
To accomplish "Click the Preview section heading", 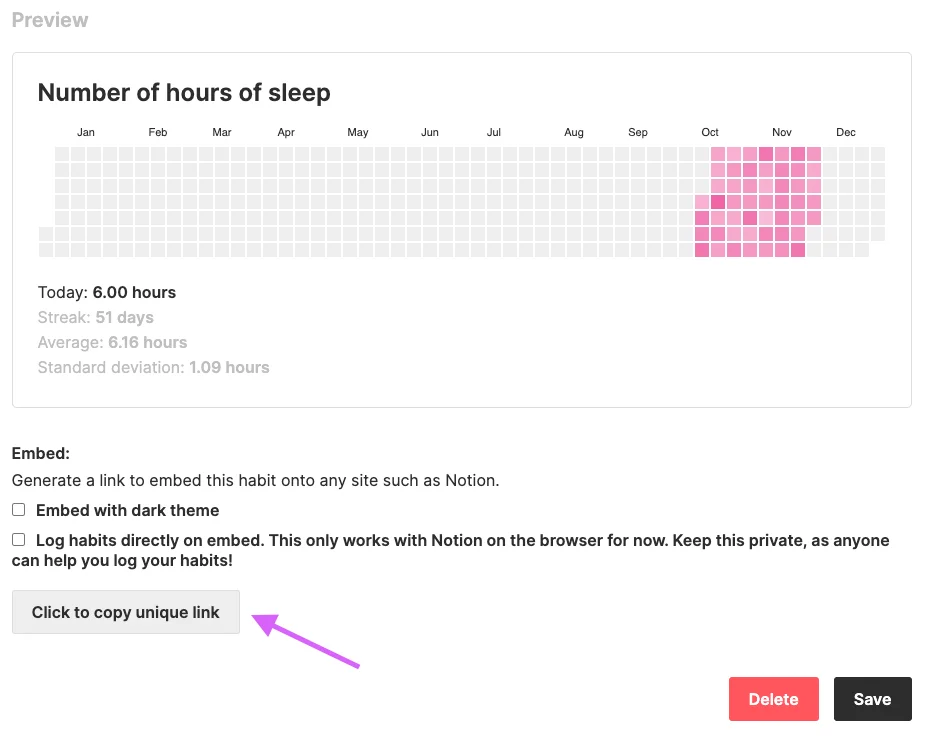I will [50, 20].
